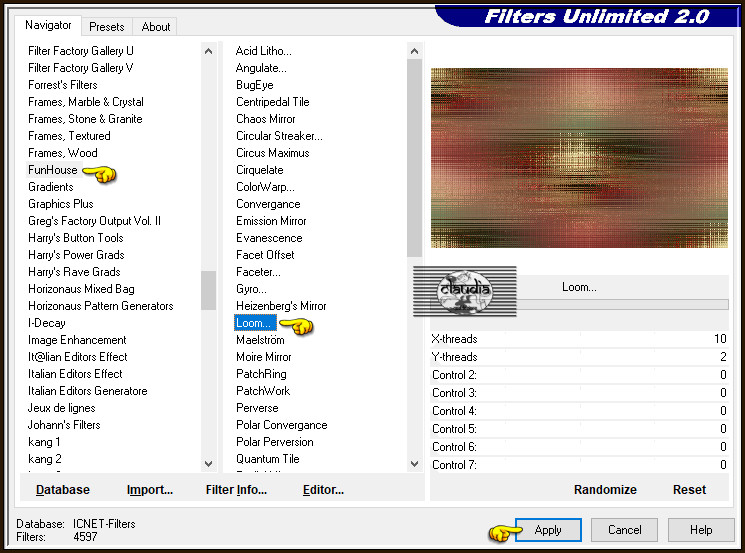Image resolution: width=745 pixels, height=553 pixels.
Task: Select Graphics Plus category
Action: click(61, 204)
